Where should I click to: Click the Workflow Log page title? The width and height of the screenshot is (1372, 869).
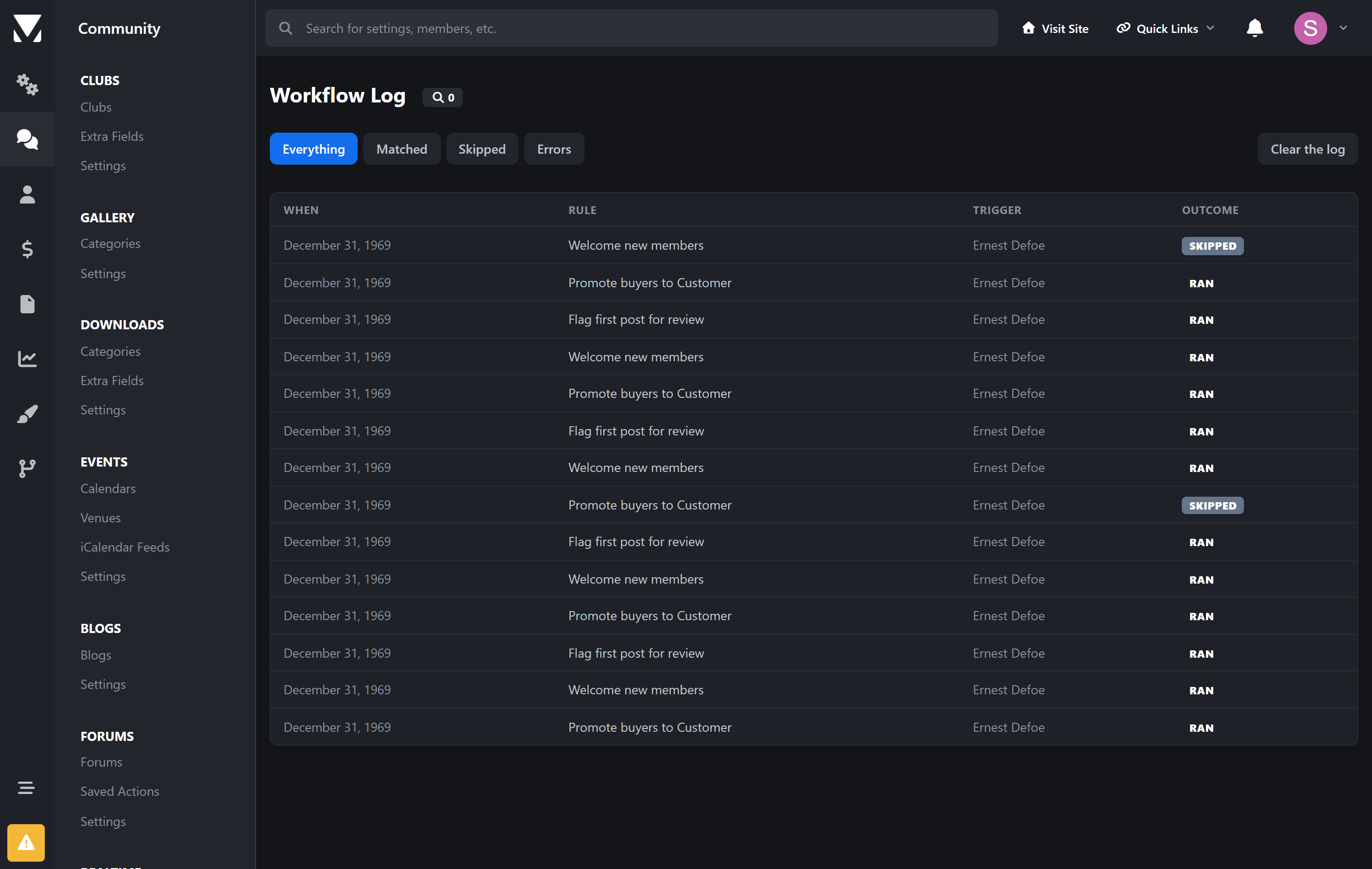tap(338, 95)
